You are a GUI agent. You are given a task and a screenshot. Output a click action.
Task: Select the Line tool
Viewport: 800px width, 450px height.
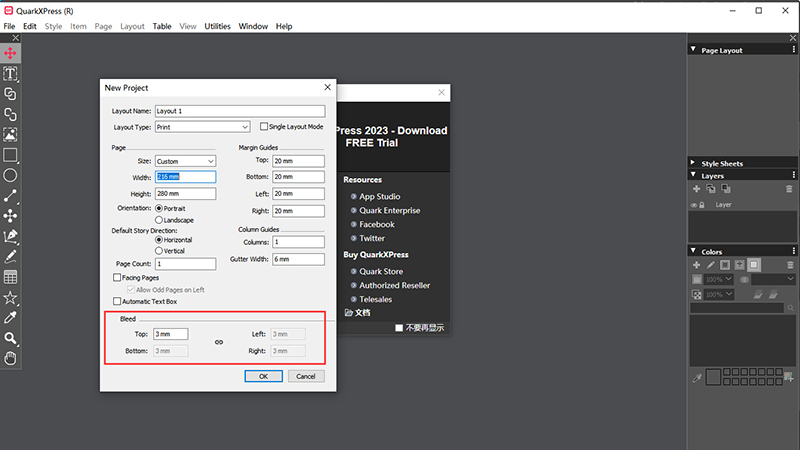(10, 196)
